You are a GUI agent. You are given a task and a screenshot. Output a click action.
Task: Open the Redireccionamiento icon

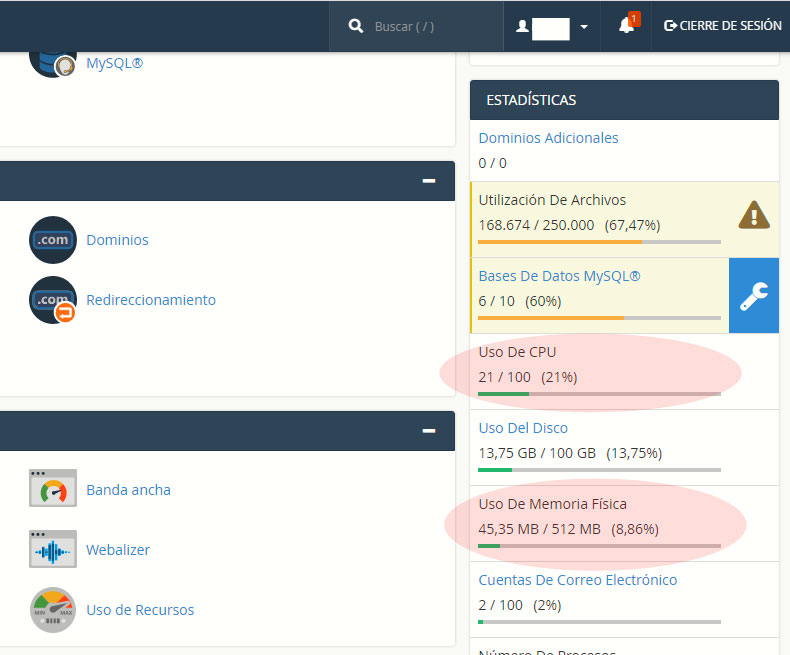pos(53,300)
